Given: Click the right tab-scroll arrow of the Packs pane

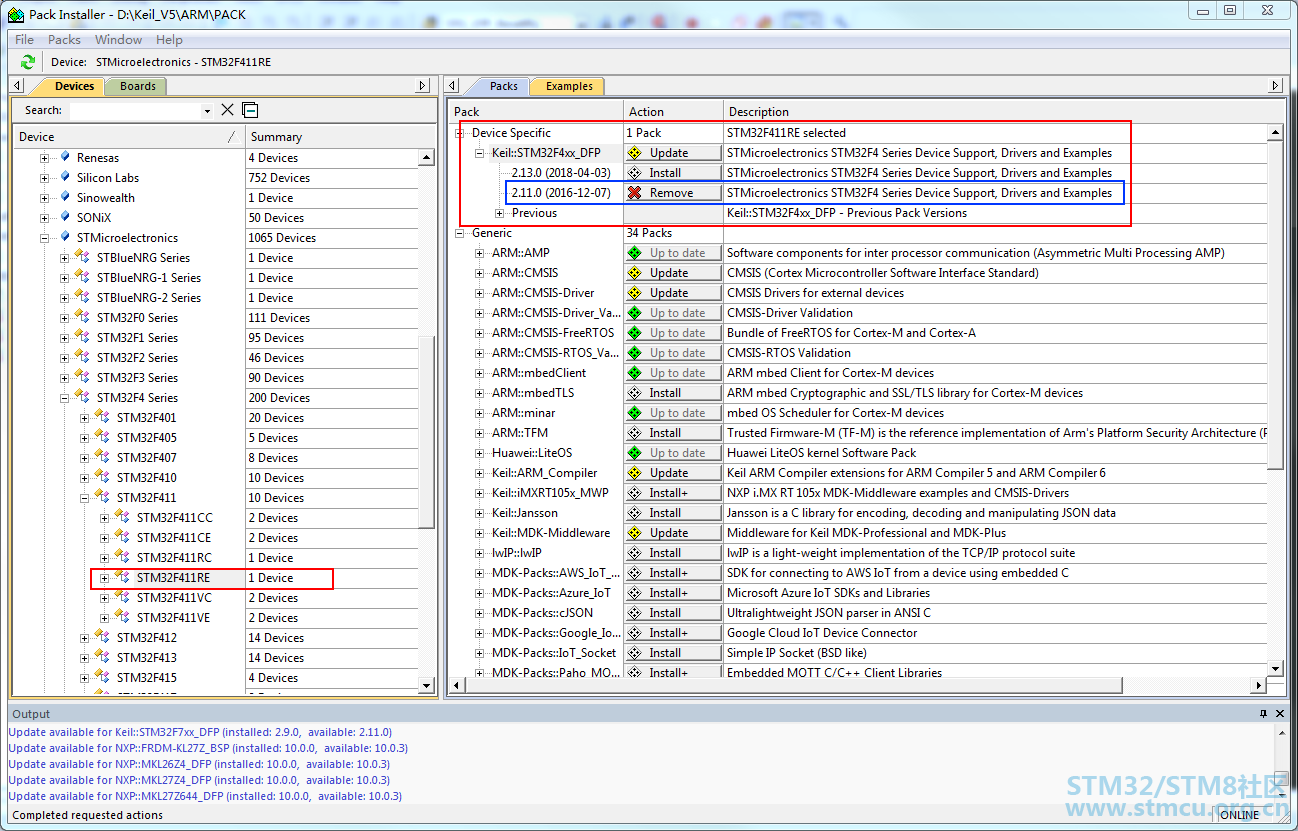Looking at the screenshot, I should coord(1275,86).
